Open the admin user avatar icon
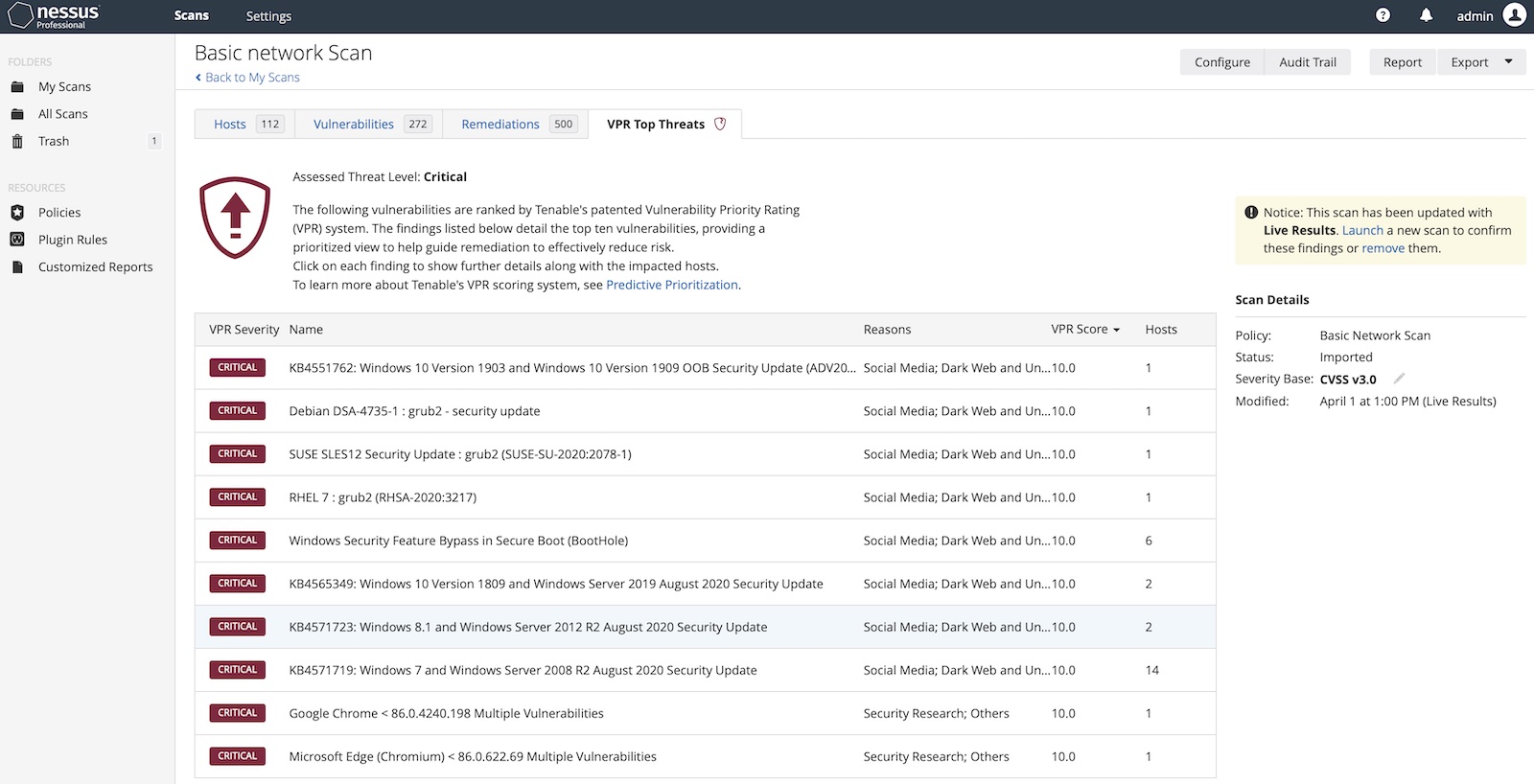Image resolution: width=1534 pixels, height=784 pixels. [1514, 15]
